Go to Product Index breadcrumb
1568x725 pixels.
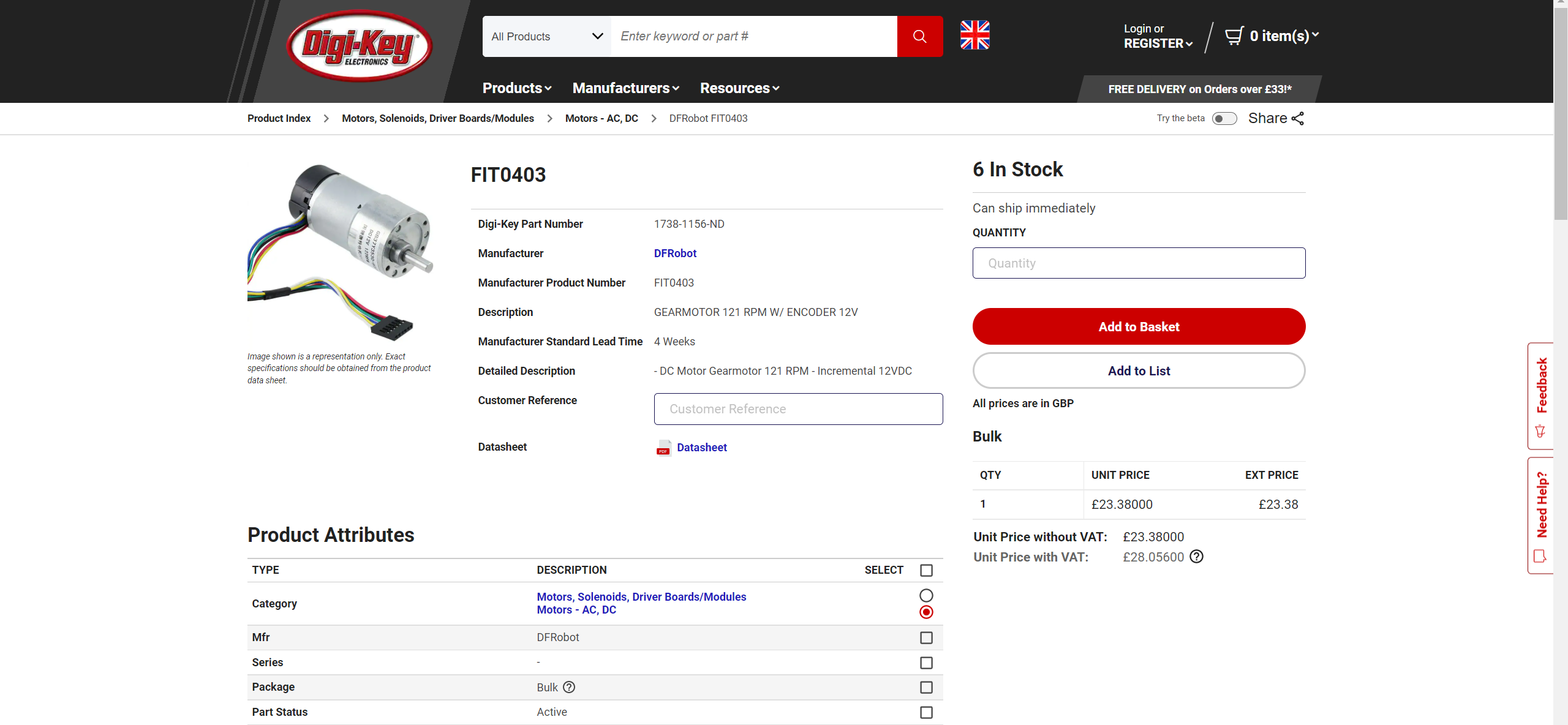279,118
